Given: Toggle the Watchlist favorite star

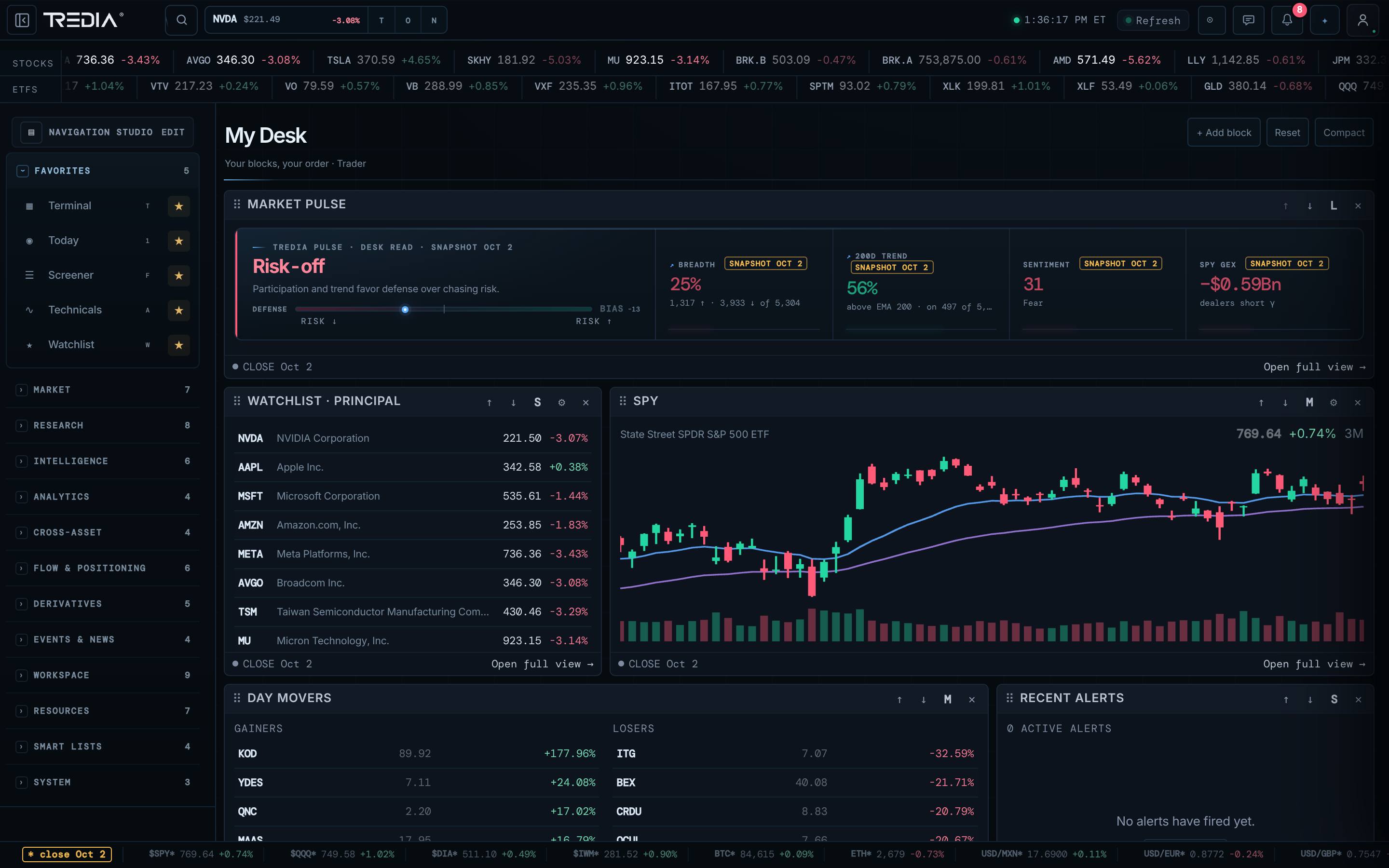Looking at the screenshot, I should coord(178,345).
